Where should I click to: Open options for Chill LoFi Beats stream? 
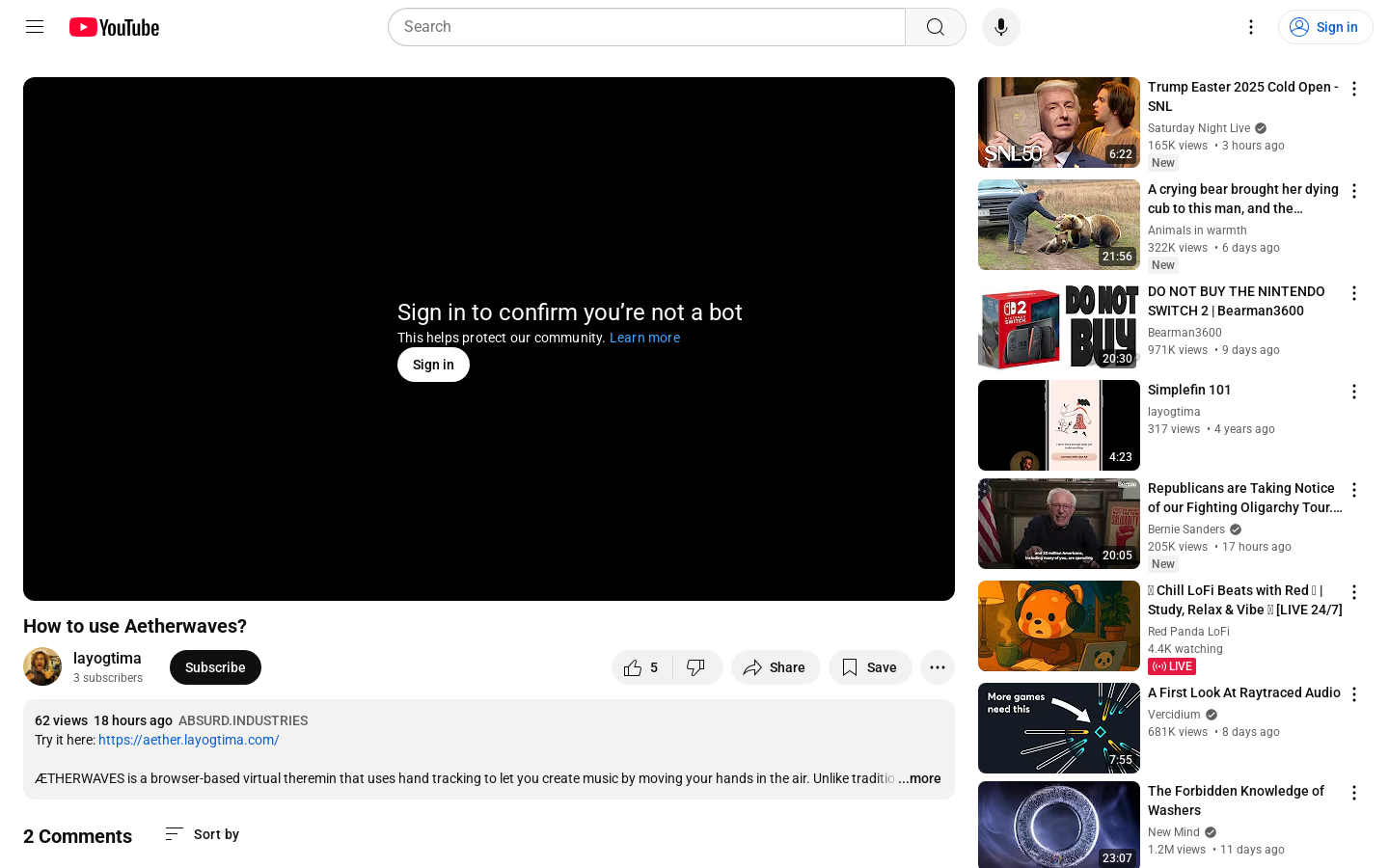coord(1354,592)
